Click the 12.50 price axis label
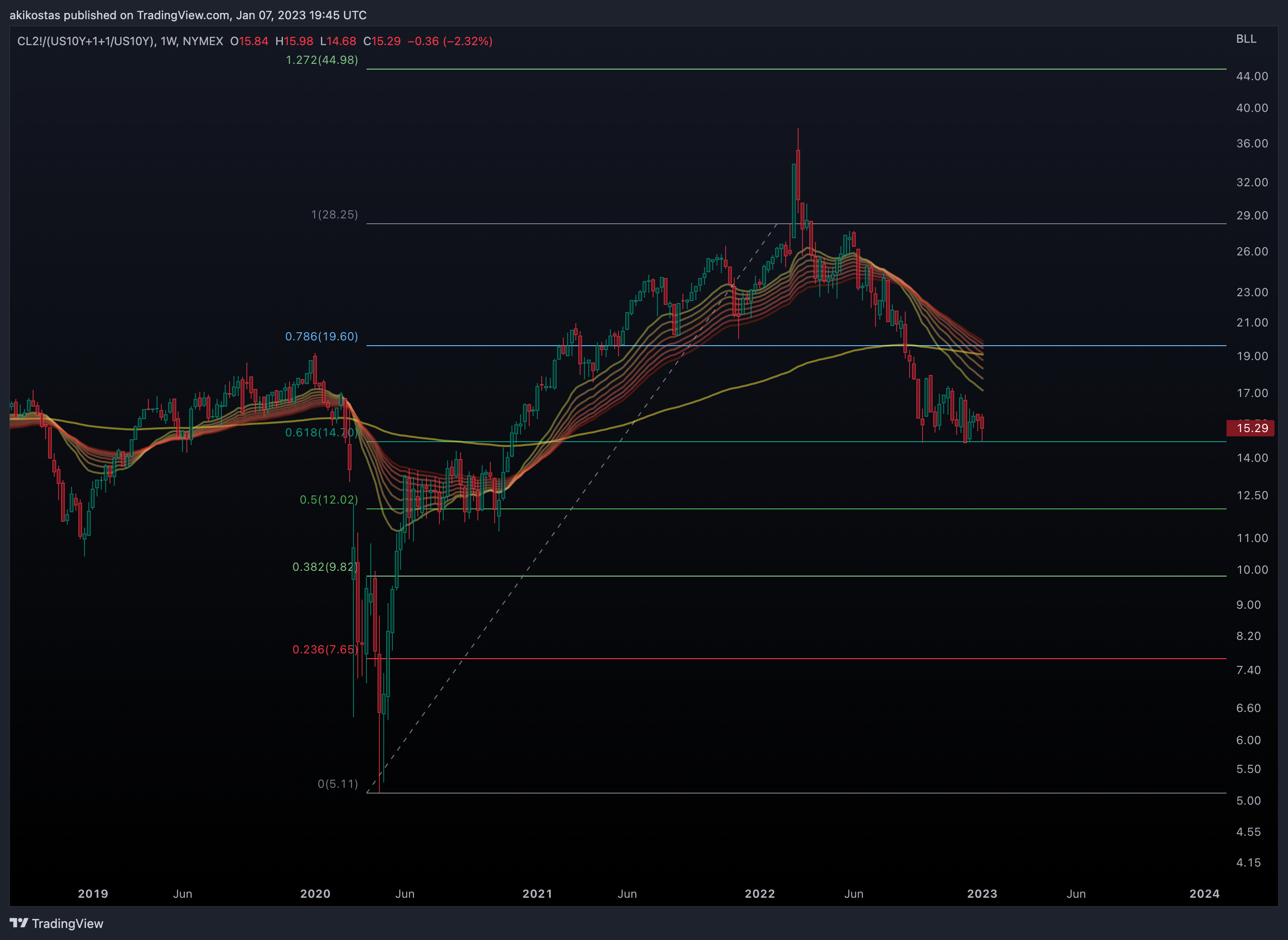Image resolution: width=1288 pixels, height=940 pixels. tap(1252, 495)
